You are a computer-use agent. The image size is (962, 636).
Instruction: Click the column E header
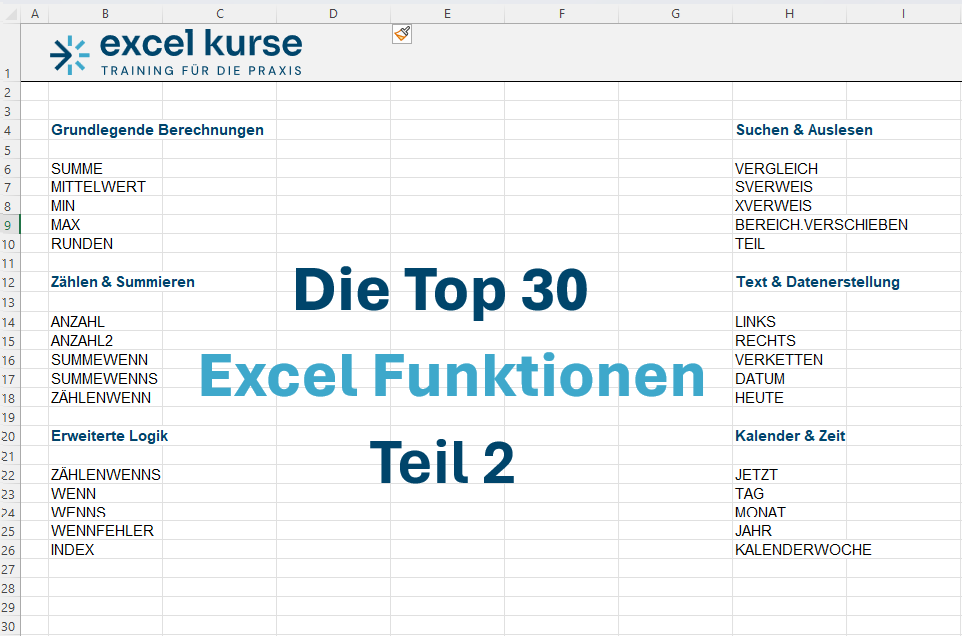[447, 12]
